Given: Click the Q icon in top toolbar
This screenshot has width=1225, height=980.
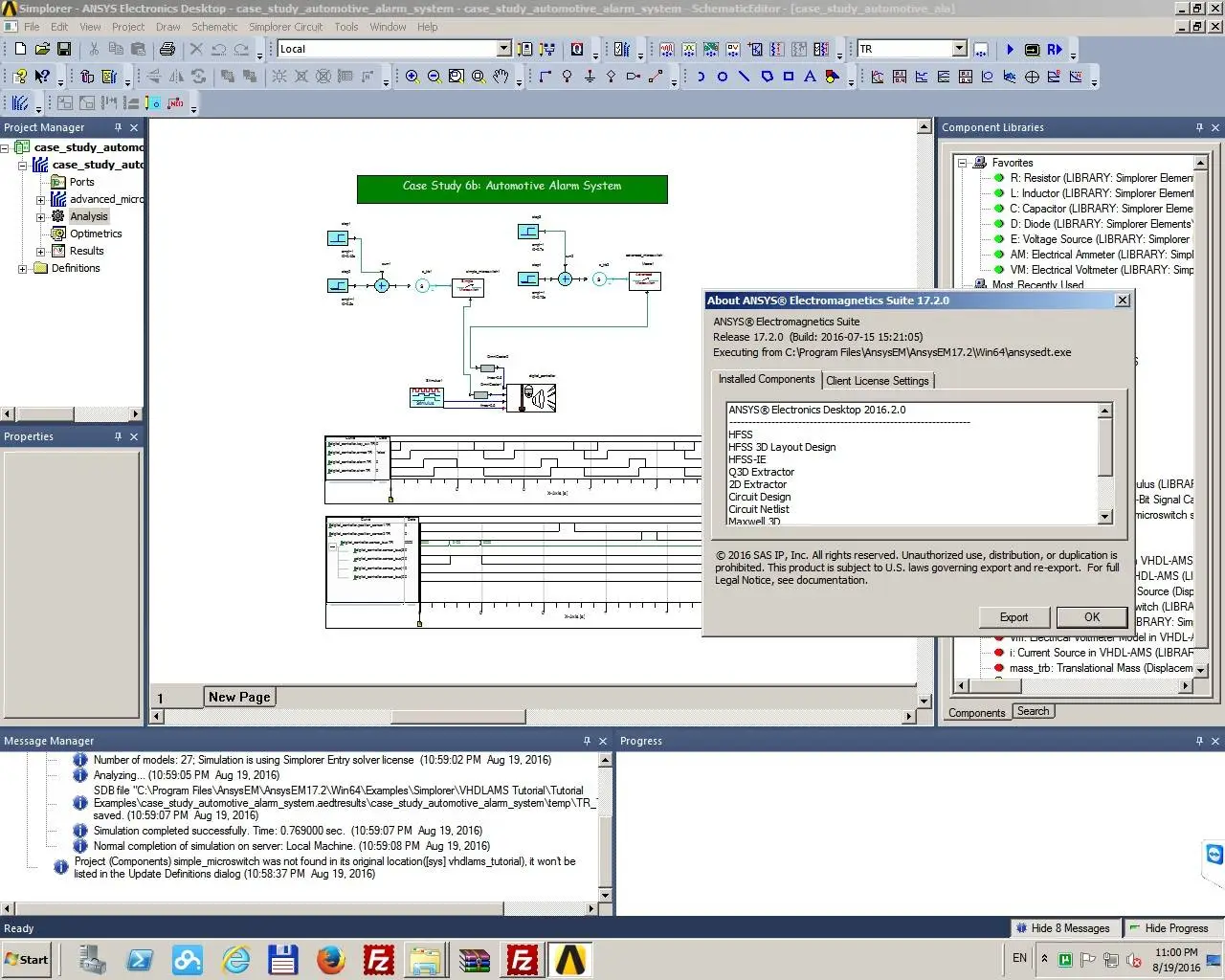Looking at the screenshot, I should [x=577, y=49].
